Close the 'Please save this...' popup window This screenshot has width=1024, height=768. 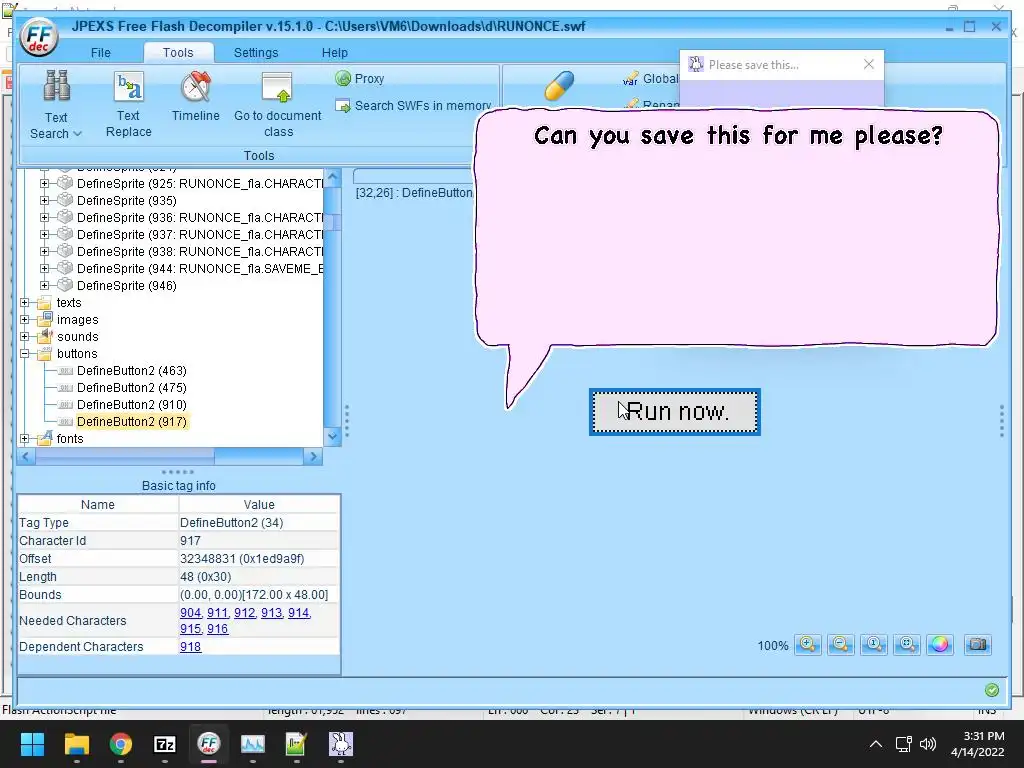(x=869, y=64)
